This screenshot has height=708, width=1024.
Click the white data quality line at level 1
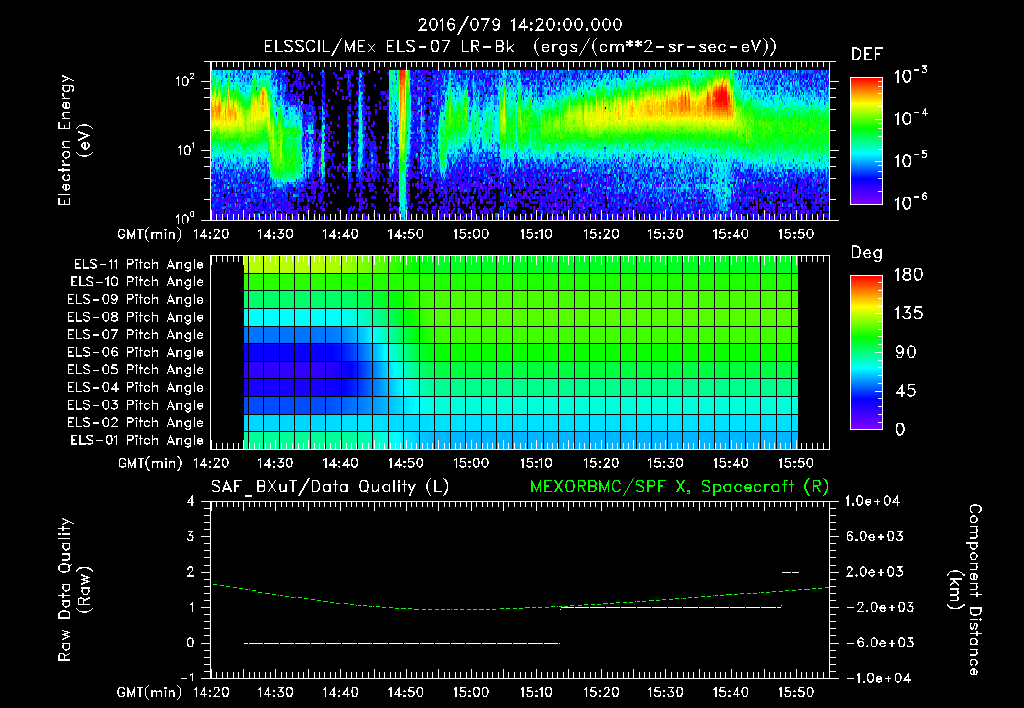click(671, 607)
